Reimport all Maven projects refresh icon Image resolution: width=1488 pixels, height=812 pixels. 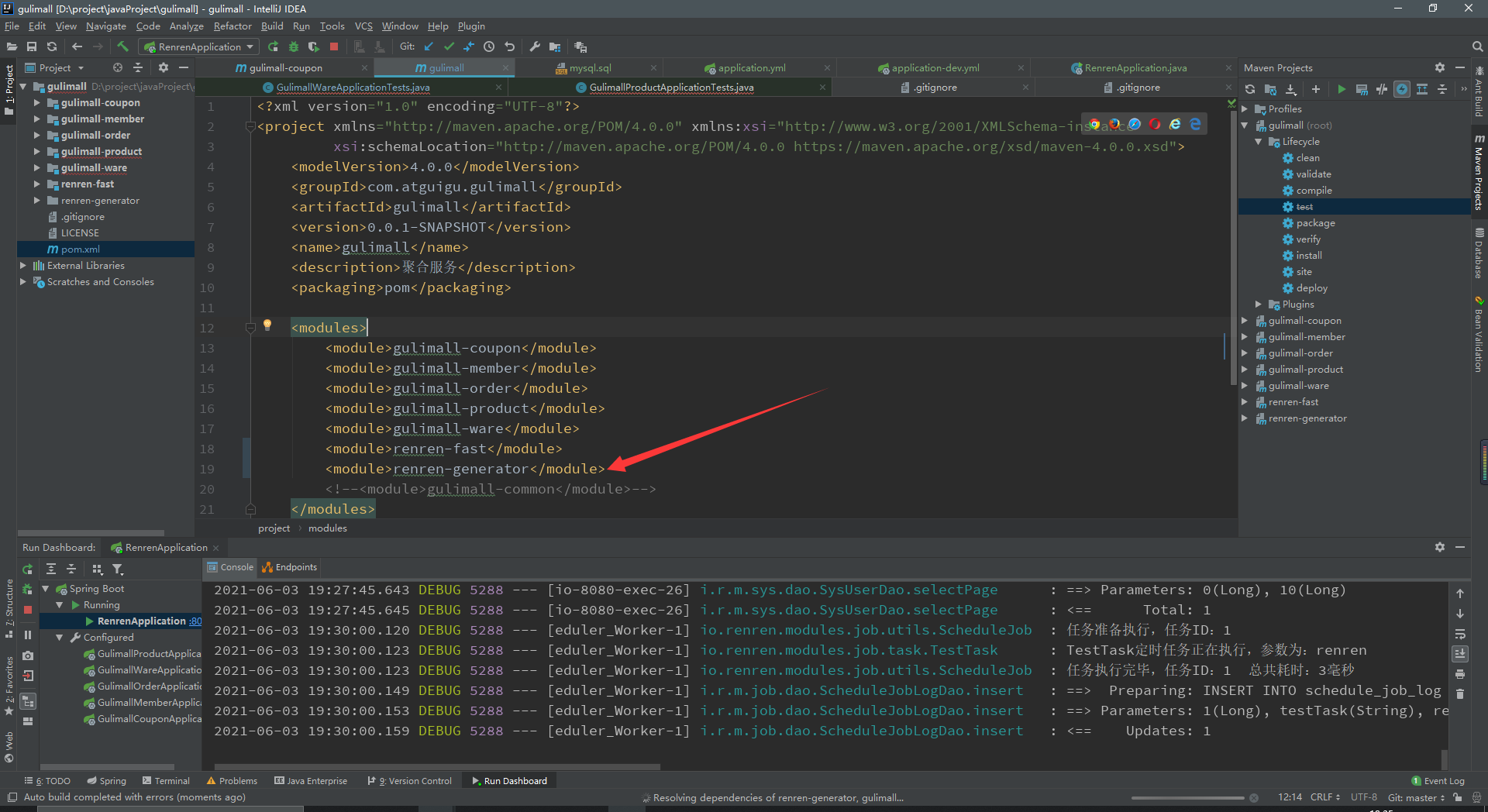[x=1250, y=89]
